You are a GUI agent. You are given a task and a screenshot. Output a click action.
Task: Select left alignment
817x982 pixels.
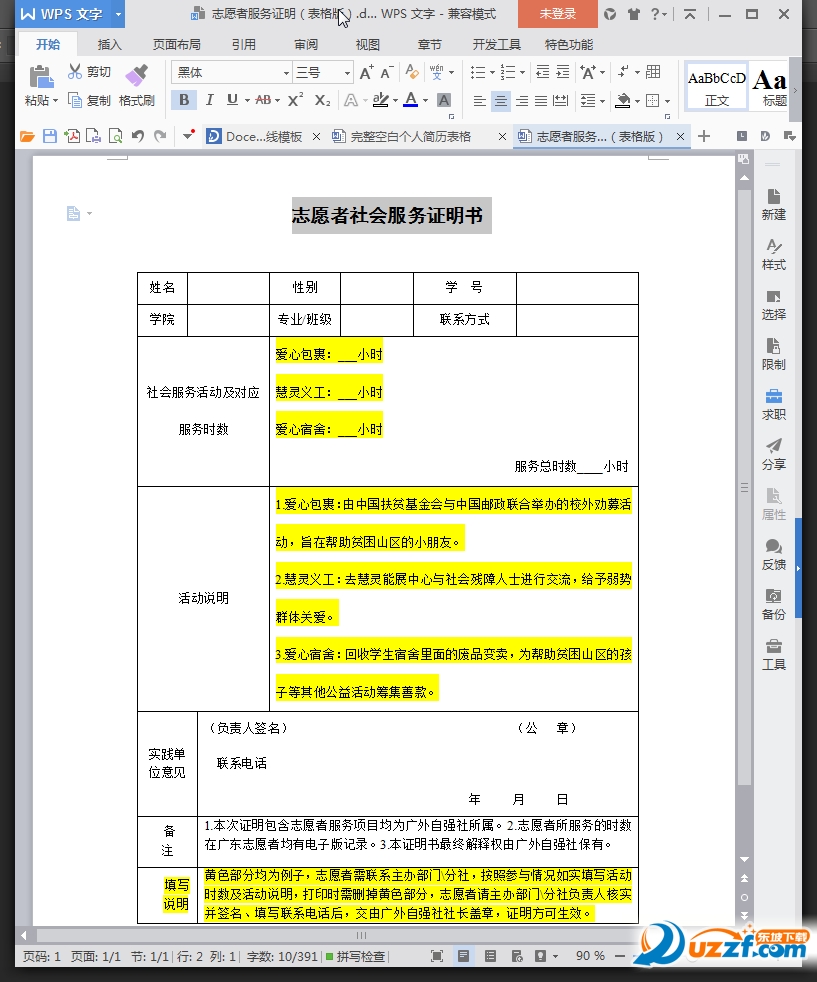[x=480, y=100]
